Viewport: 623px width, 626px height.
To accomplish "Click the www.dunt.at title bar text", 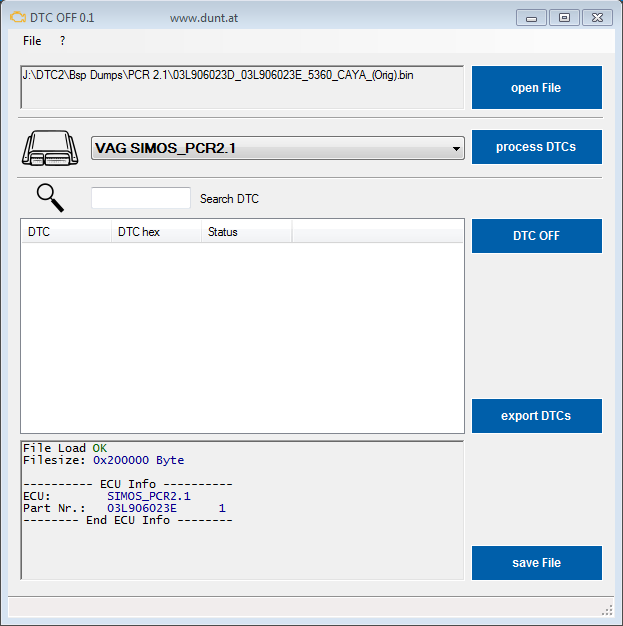I will point(204,18).
